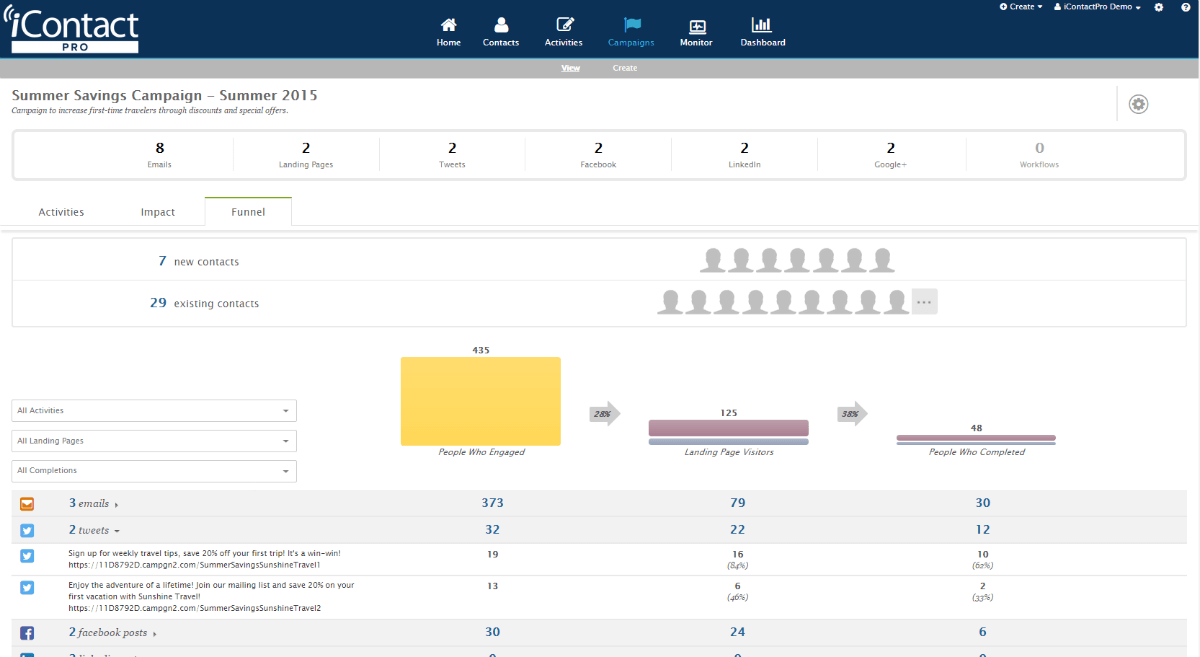Image resolution: width=1200 pixels, height=657 pixels.
Task: Open the Create menu
Action: pos(1019,7)
